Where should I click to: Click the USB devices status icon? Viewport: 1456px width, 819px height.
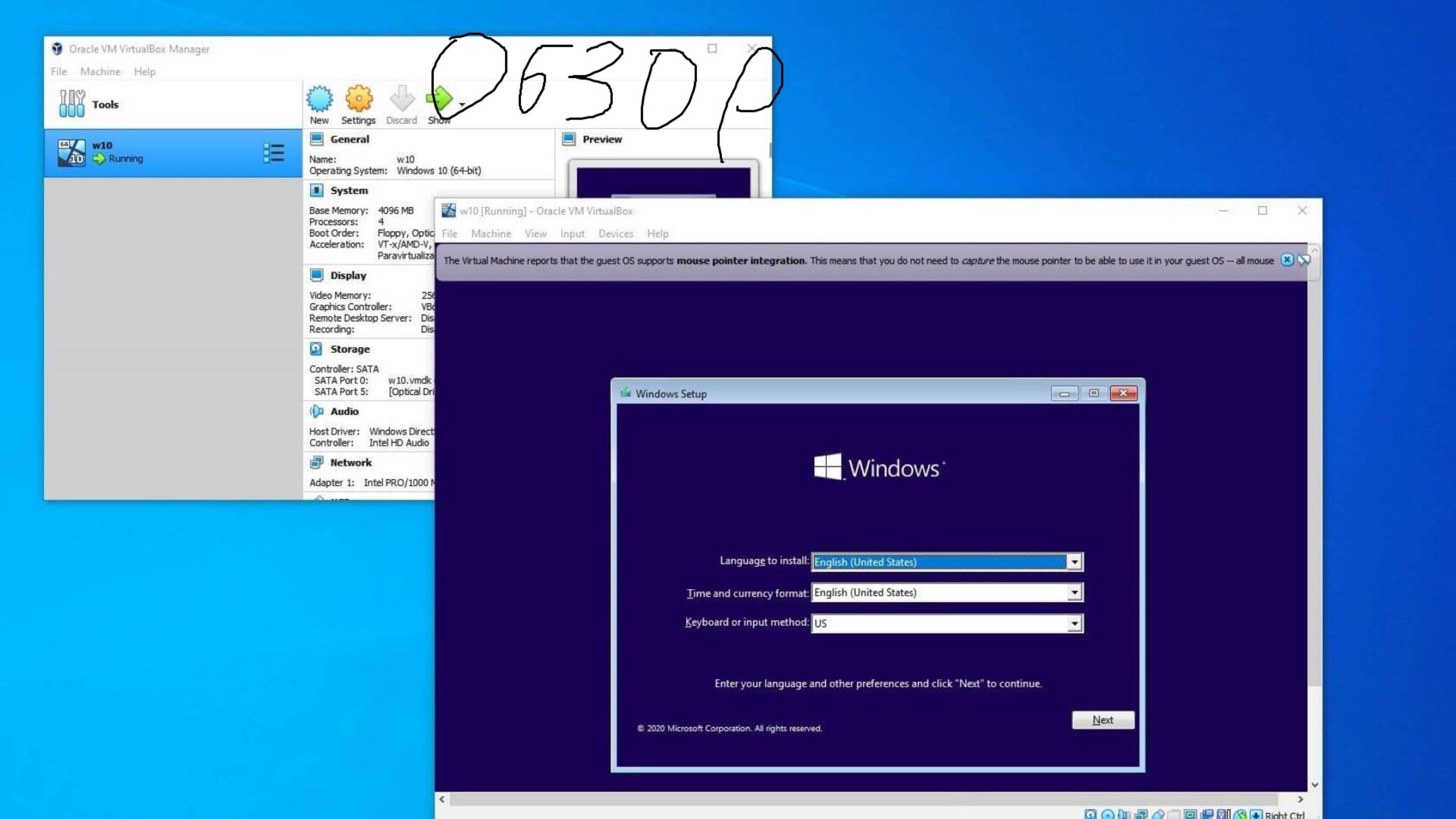coord(1160,815)
